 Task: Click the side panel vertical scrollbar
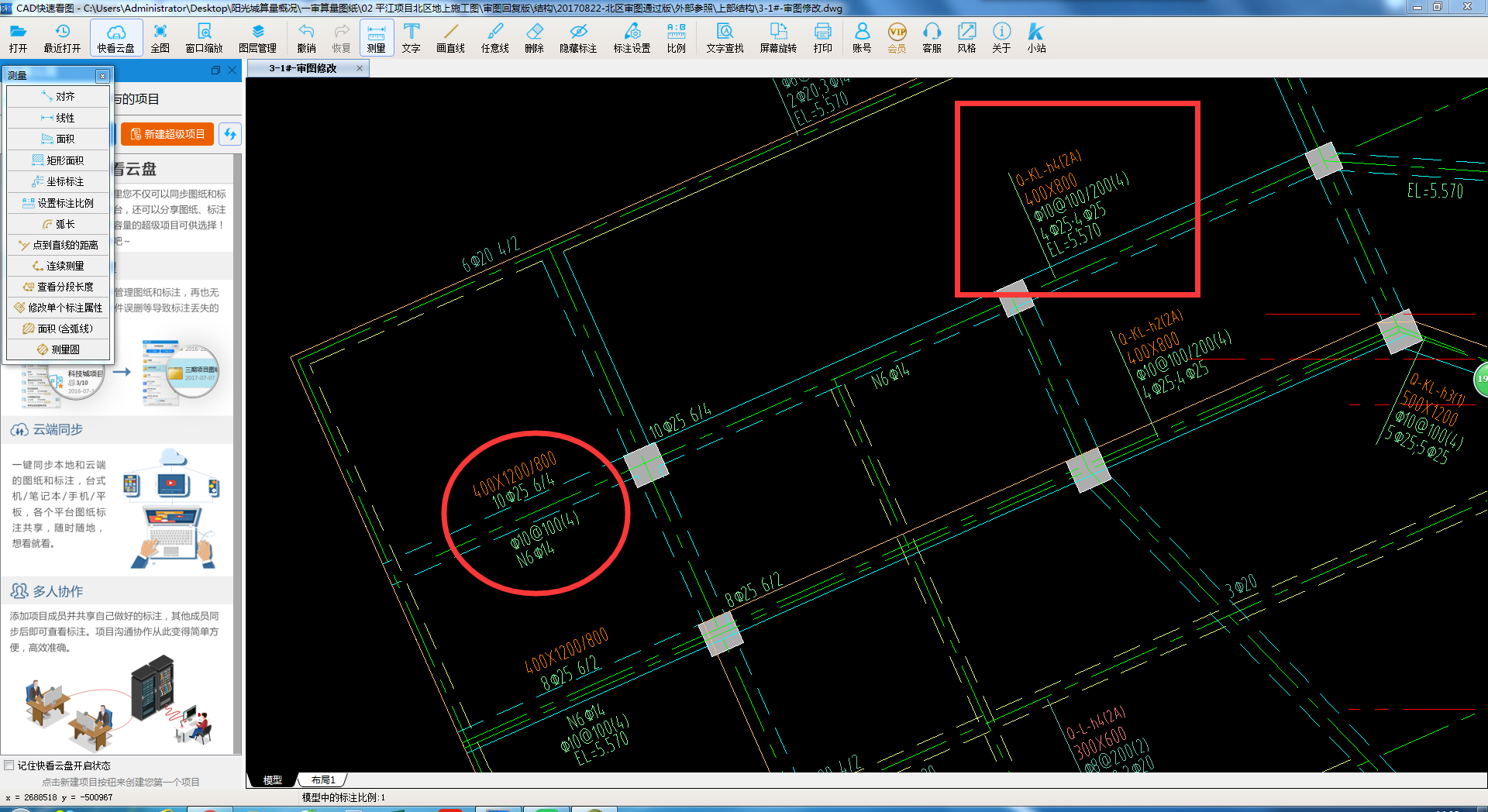[237, 453]
